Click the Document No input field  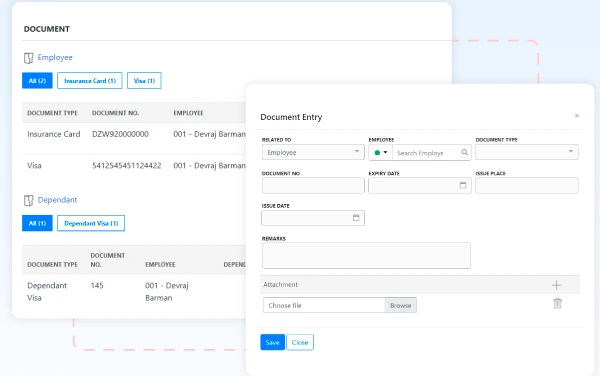pyautogui.click(x=313, y=186)
